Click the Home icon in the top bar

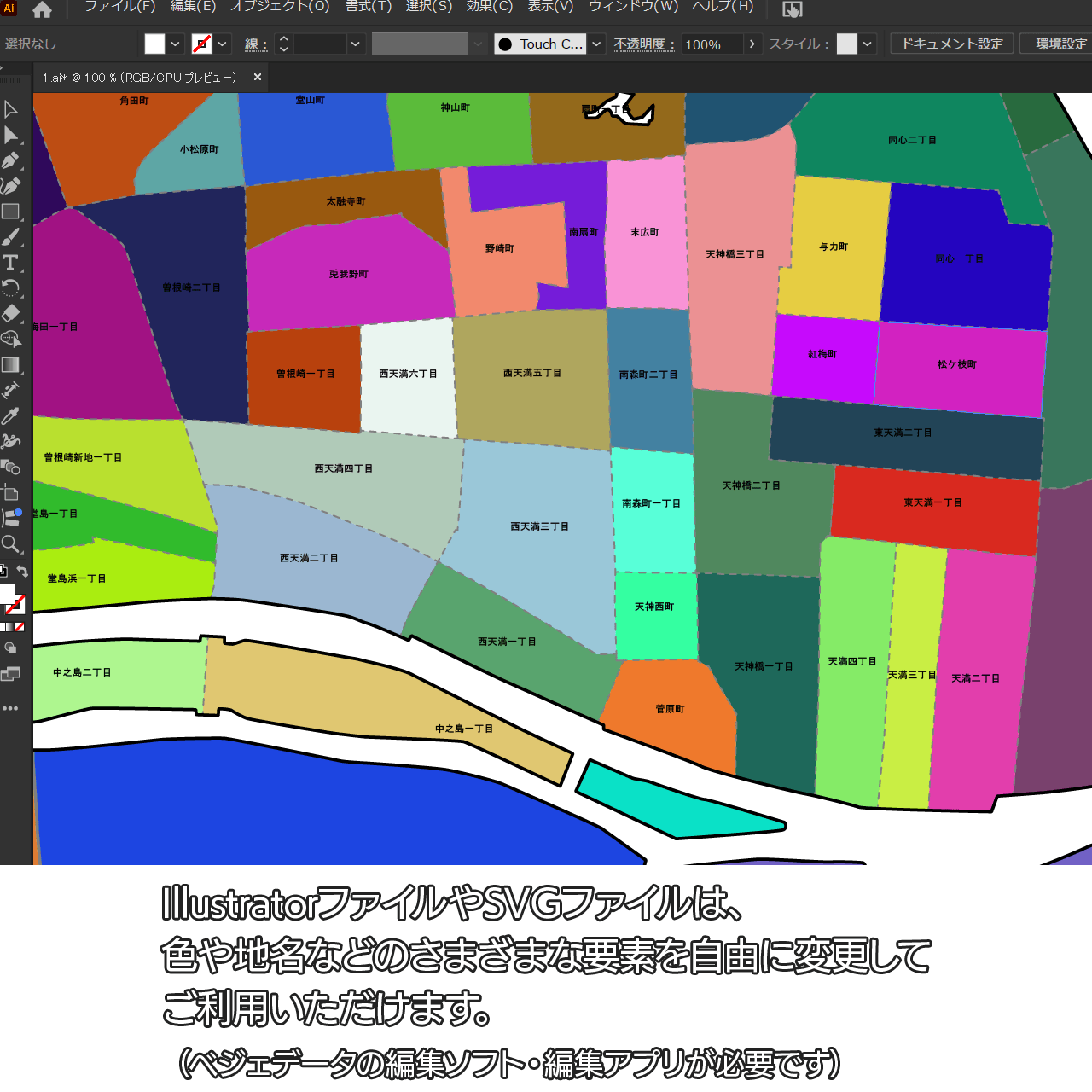tap(42, 10)
